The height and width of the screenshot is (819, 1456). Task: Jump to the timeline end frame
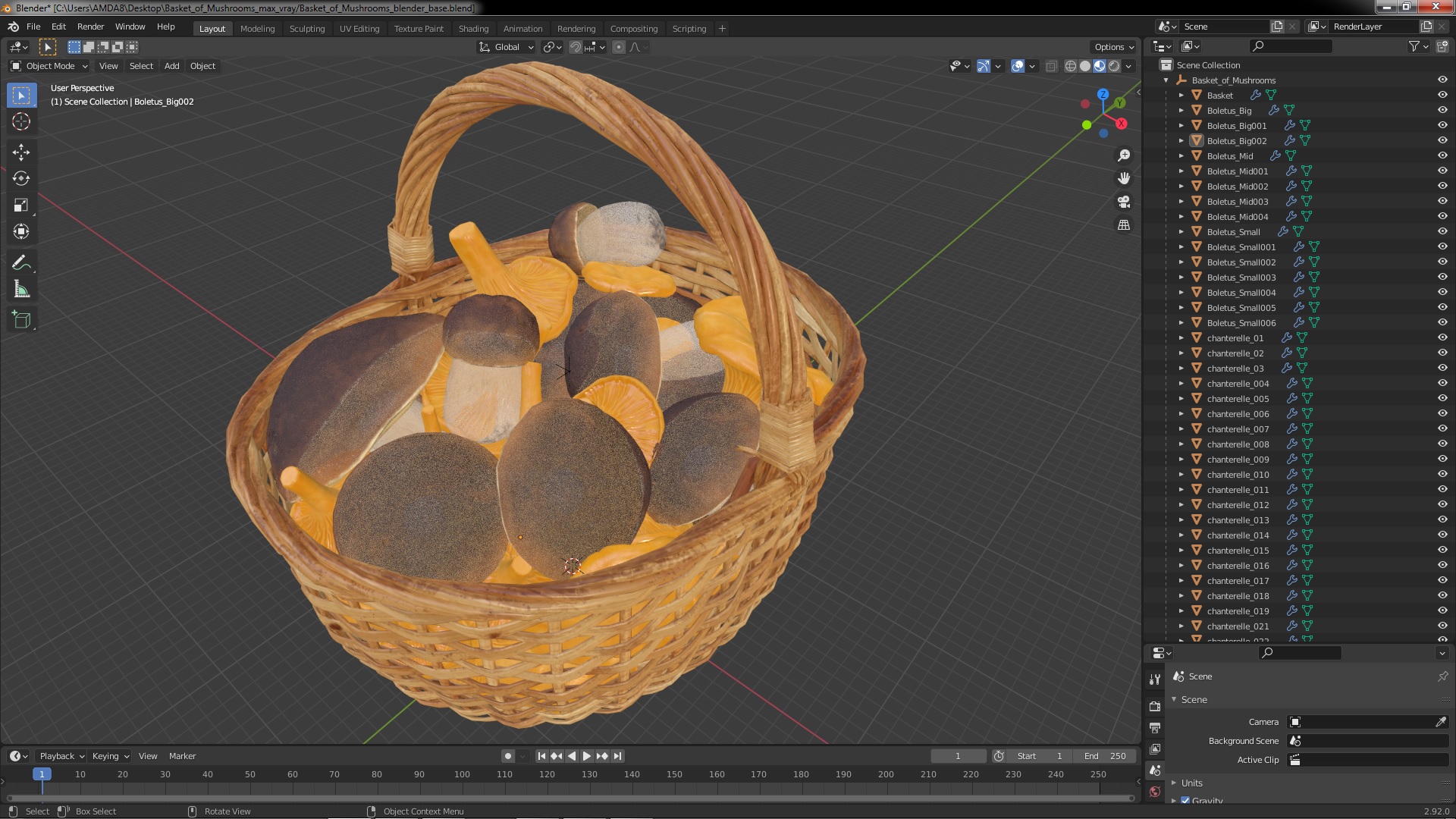(x=617, y=756)
